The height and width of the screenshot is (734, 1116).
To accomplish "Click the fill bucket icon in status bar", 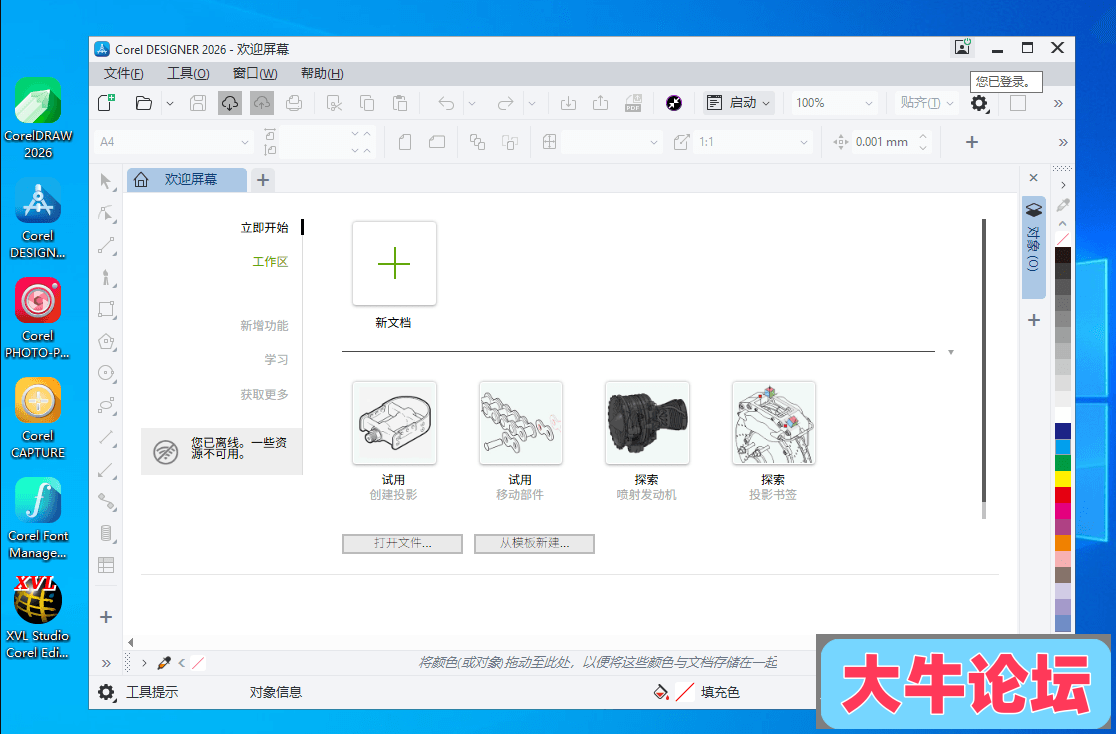I will 661,692.
